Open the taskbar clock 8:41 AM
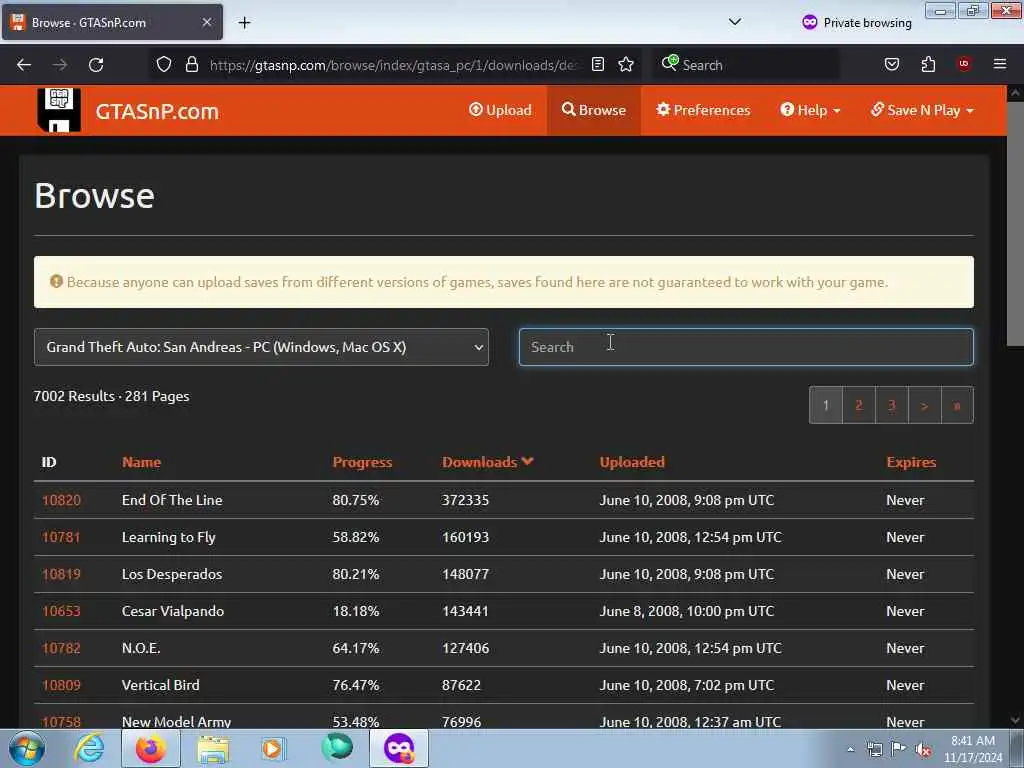The height and width of the screenshot is (768, 1024). pyautogui.click(x=973, y=748)
